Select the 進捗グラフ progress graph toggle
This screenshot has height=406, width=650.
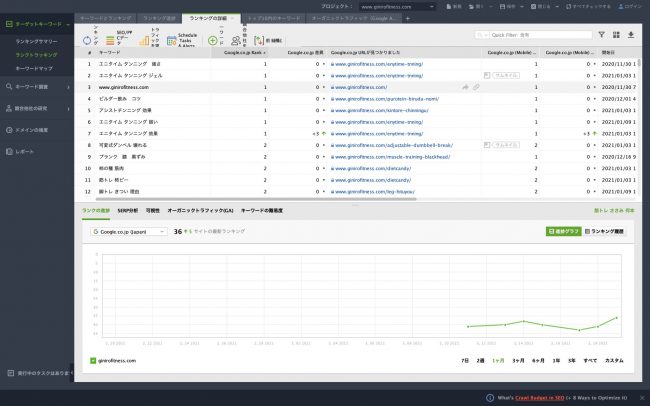pyautogui.click(x=564, y=231)
